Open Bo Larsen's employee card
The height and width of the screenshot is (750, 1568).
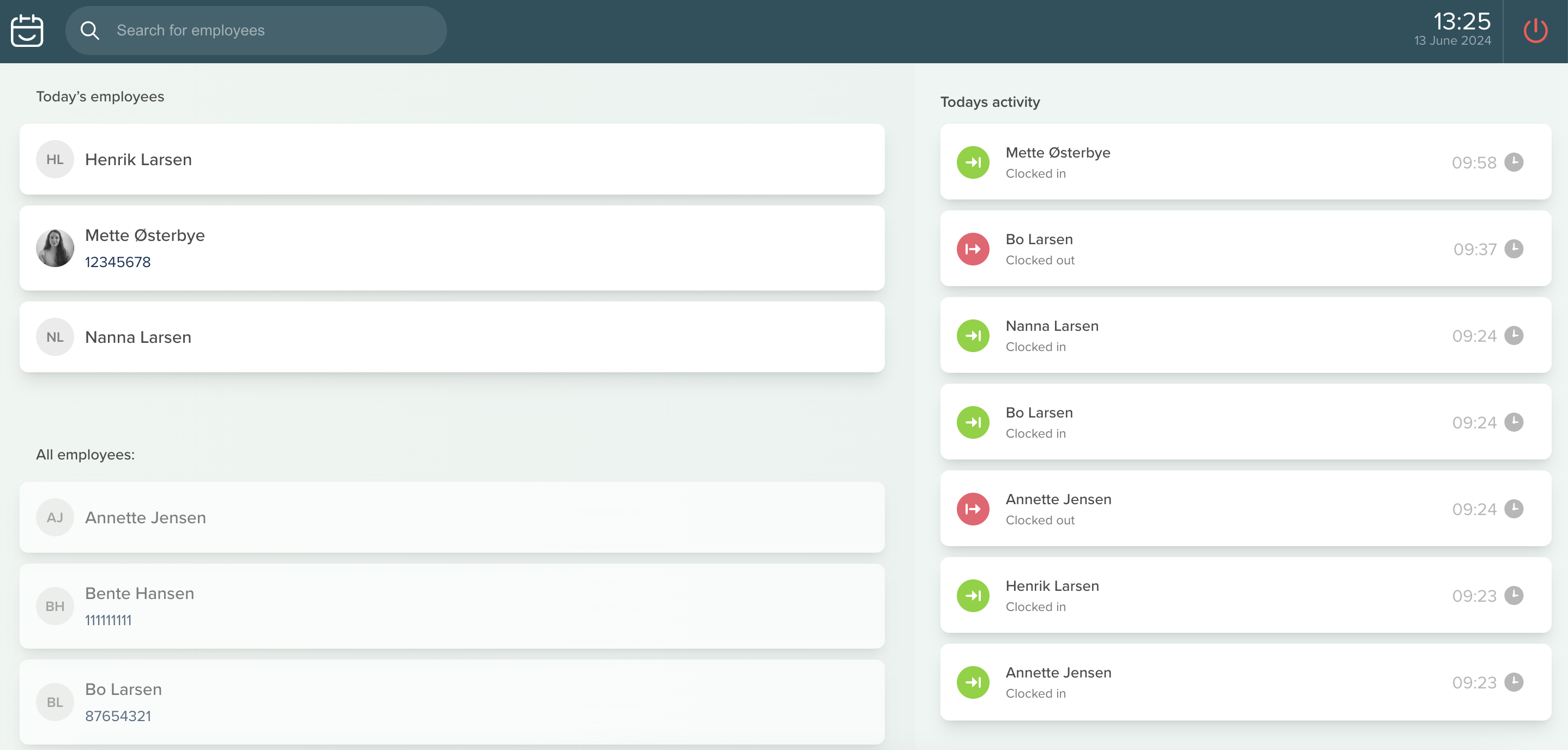tap(451, 701)
